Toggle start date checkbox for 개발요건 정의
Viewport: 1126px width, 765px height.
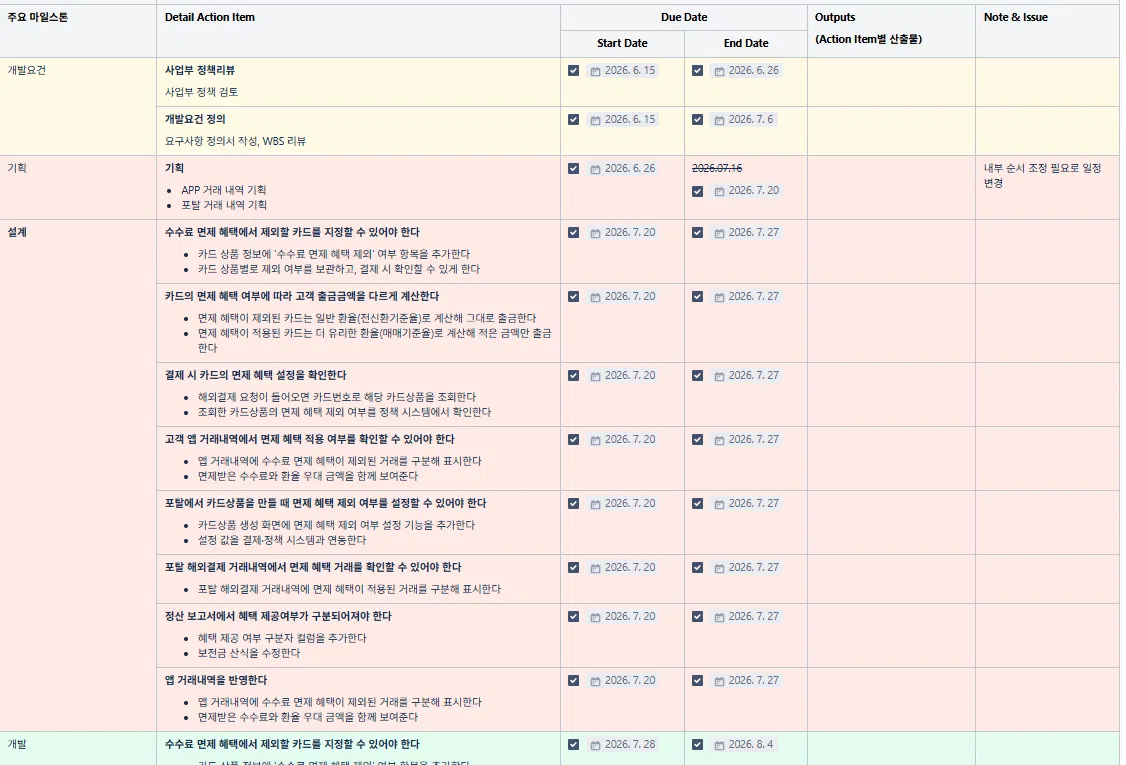[573, 119]
